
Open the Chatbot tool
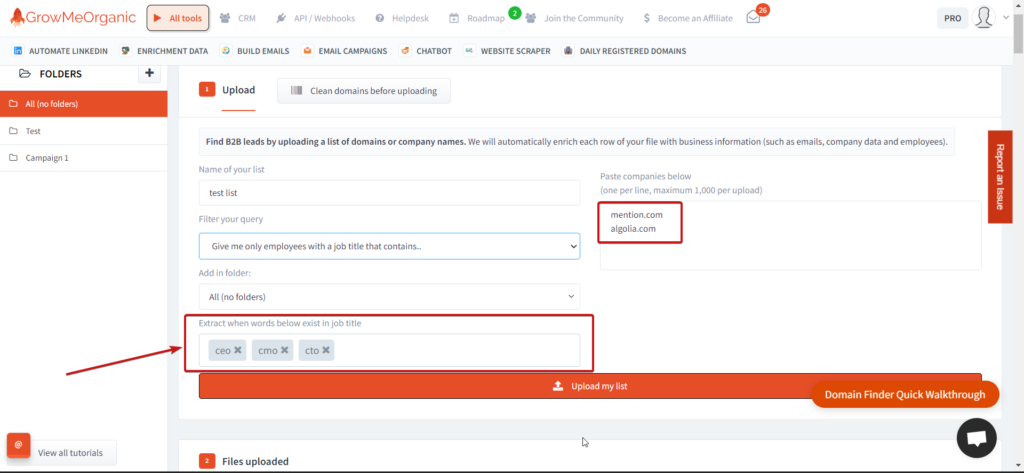click(x=426, y=50)
